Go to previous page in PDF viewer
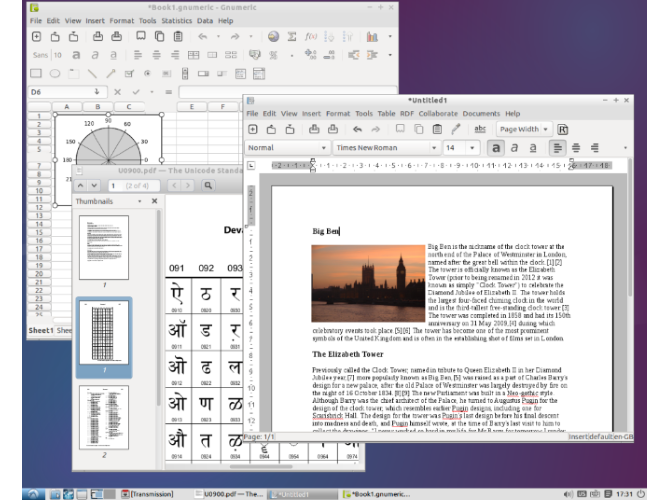Image resolution: width=670 pixels, height=500 pixels. point(81,185)
